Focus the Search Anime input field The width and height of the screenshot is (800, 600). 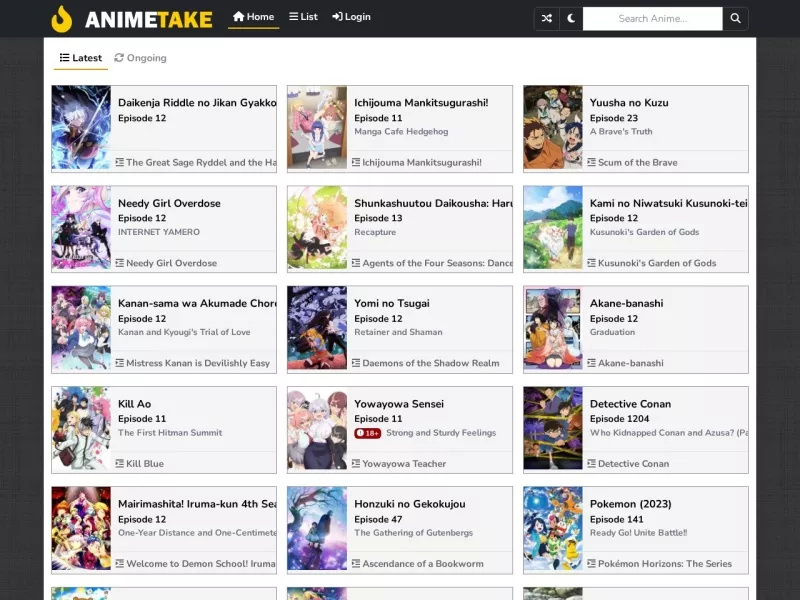click(x=653, y=19)
